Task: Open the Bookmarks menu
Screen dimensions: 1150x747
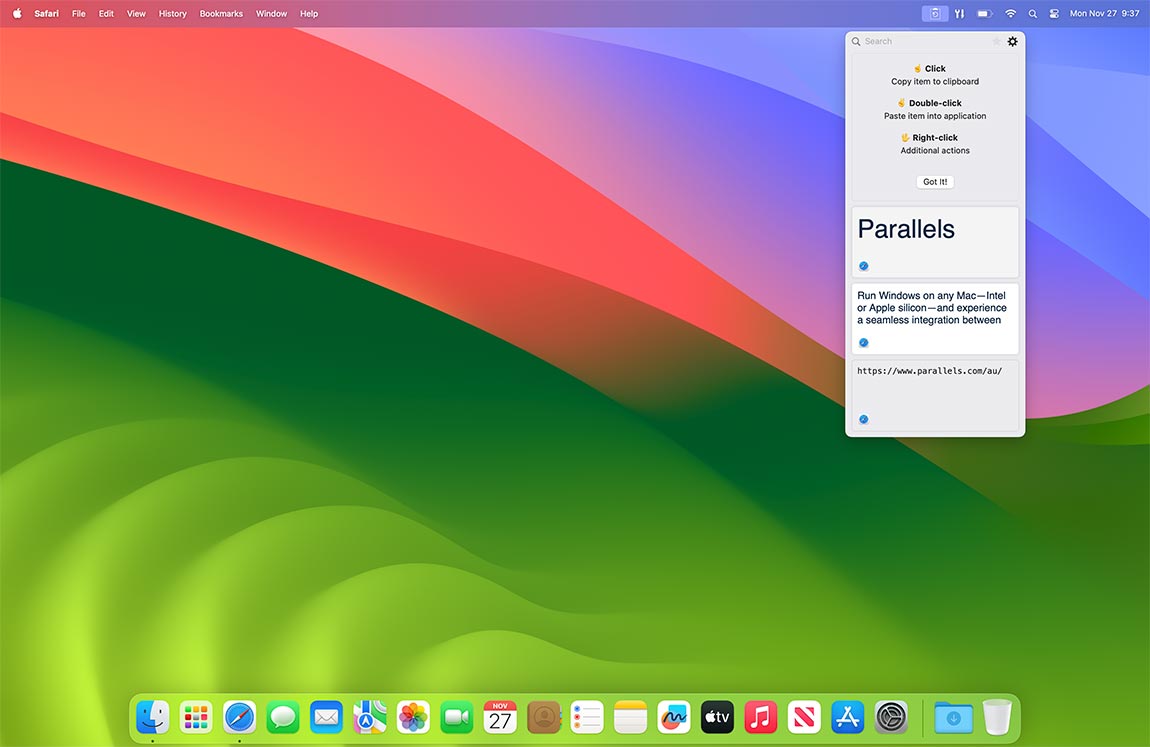Action: (x=221, y=14)
